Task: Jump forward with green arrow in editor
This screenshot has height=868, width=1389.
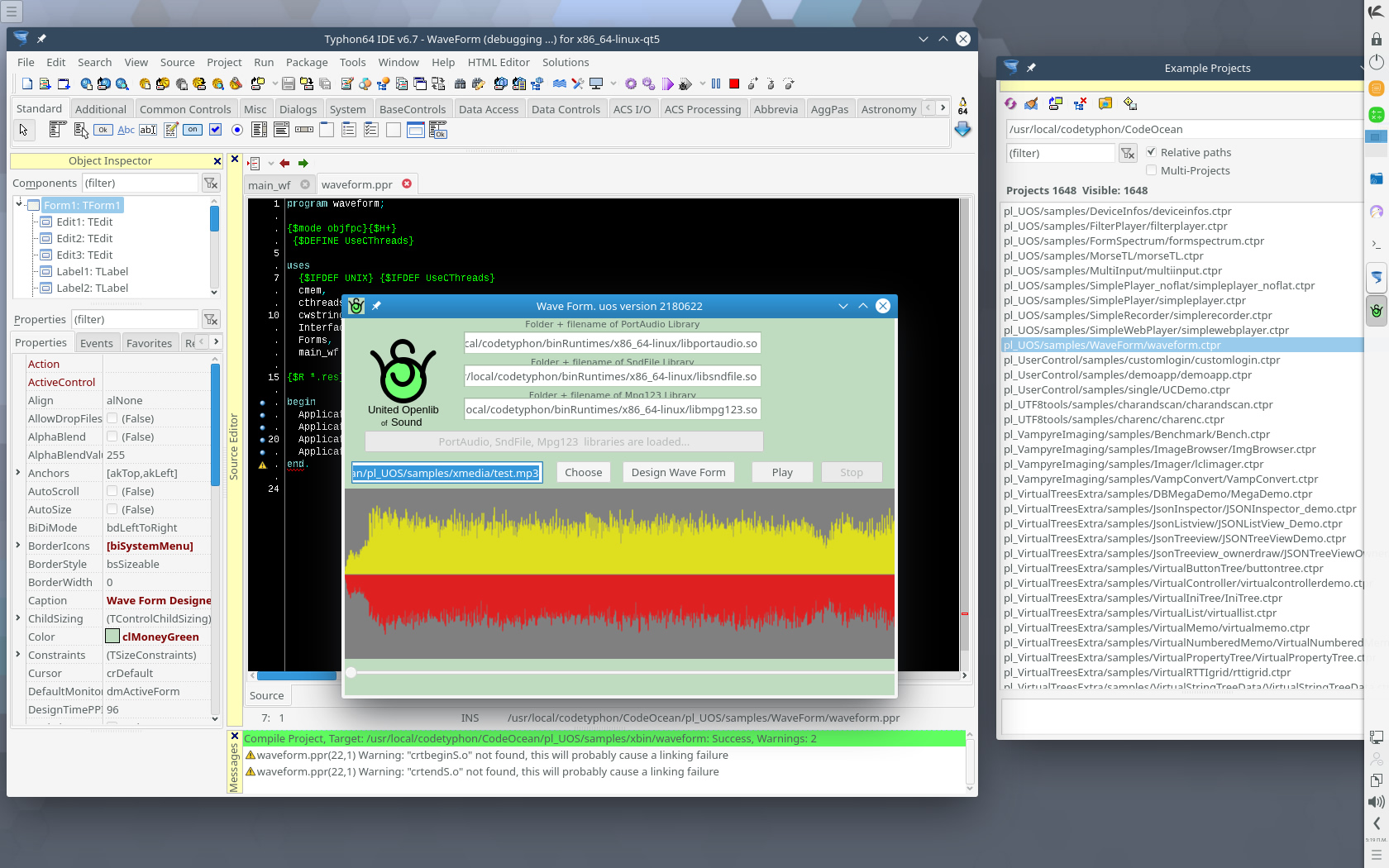Action: click(303, 164)
